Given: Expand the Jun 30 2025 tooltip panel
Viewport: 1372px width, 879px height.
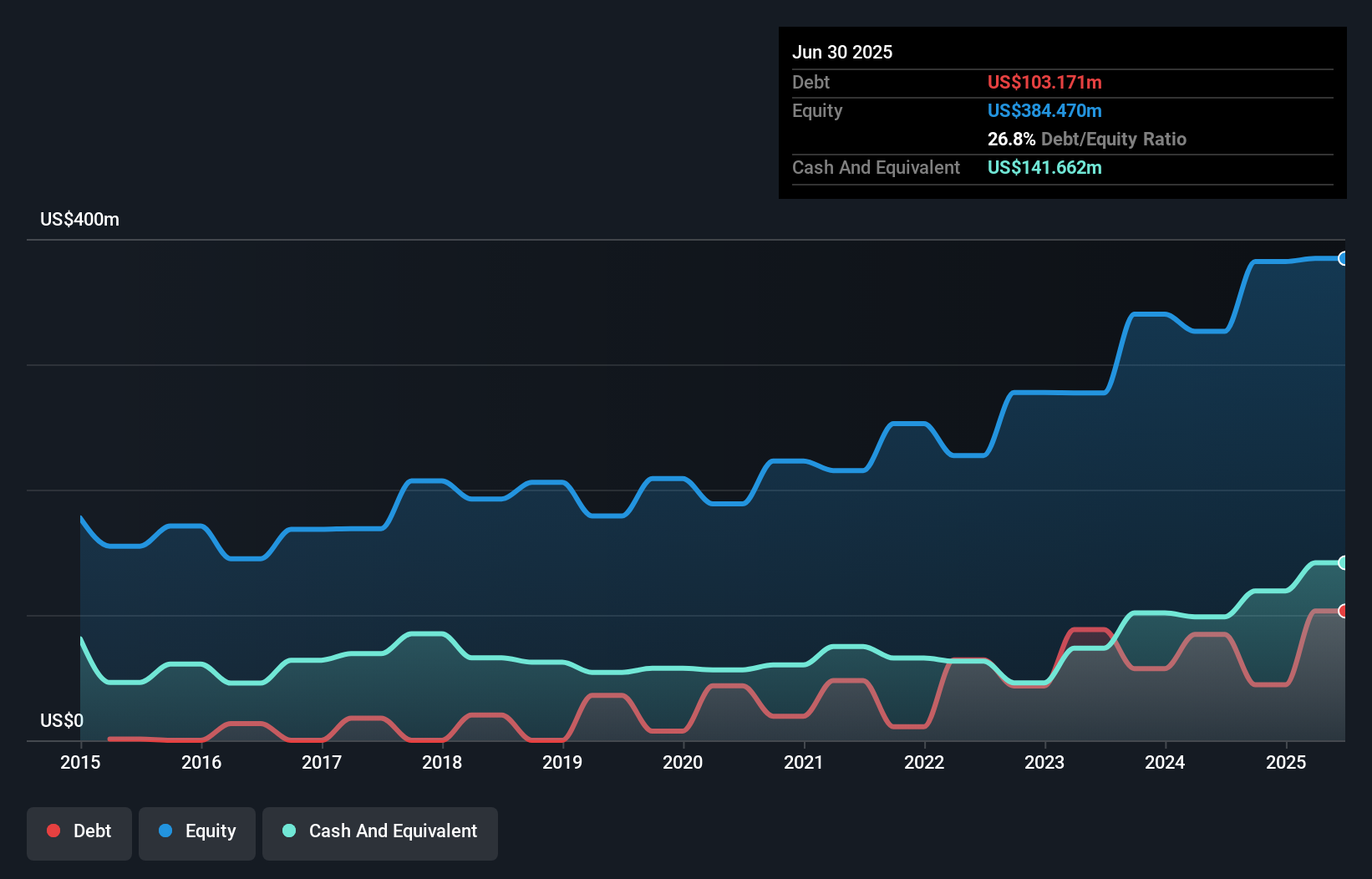Looking at the screenshot, I should coord(843,52).
